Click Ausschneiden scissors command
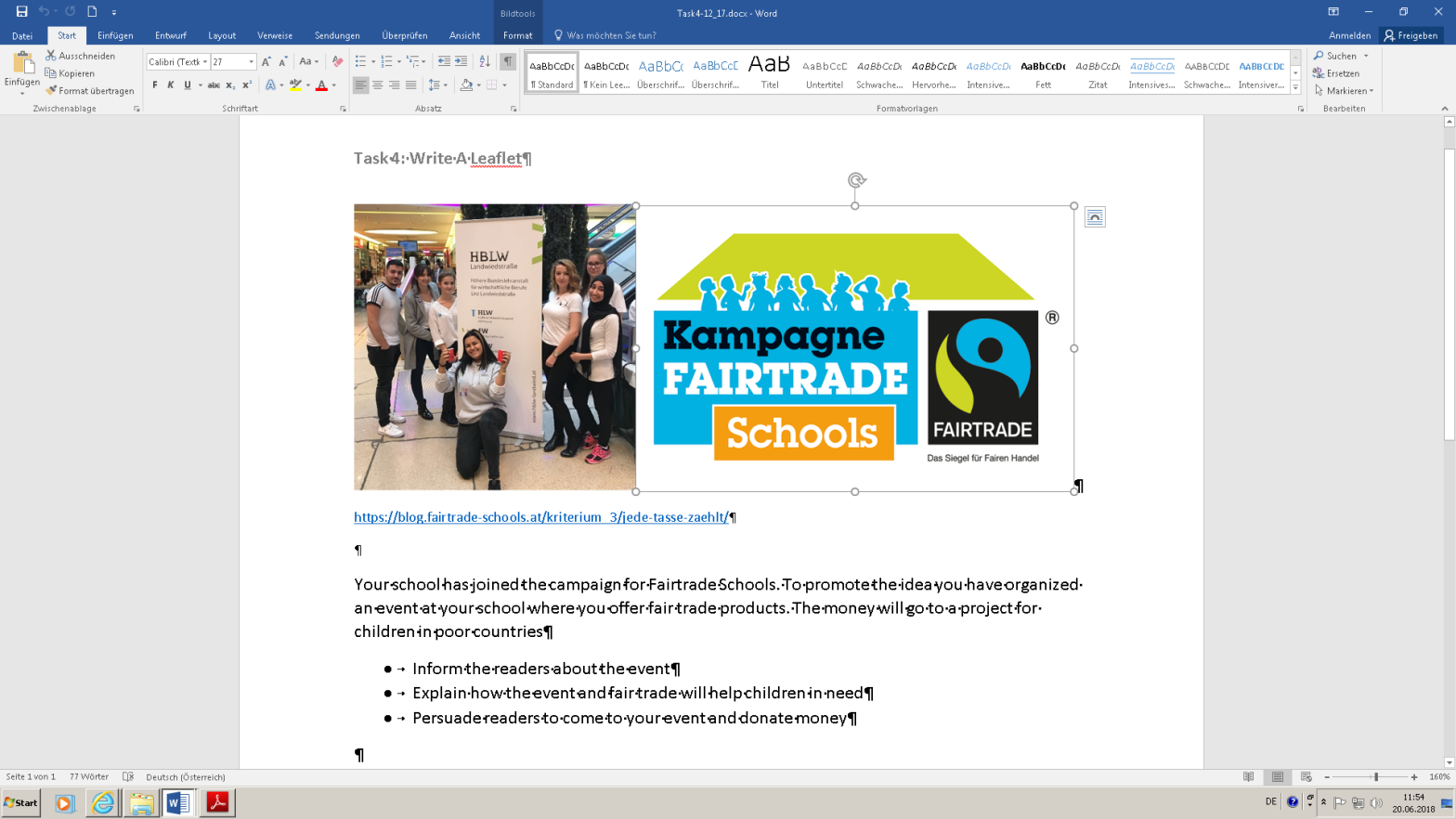This screenshot has width=1456, height=819. (81, 56)
